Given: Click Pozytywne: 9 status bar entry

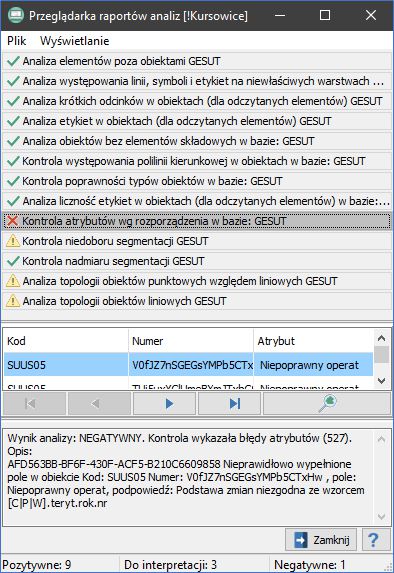Looking at the screenshot, I should click(x=37, y=565).
